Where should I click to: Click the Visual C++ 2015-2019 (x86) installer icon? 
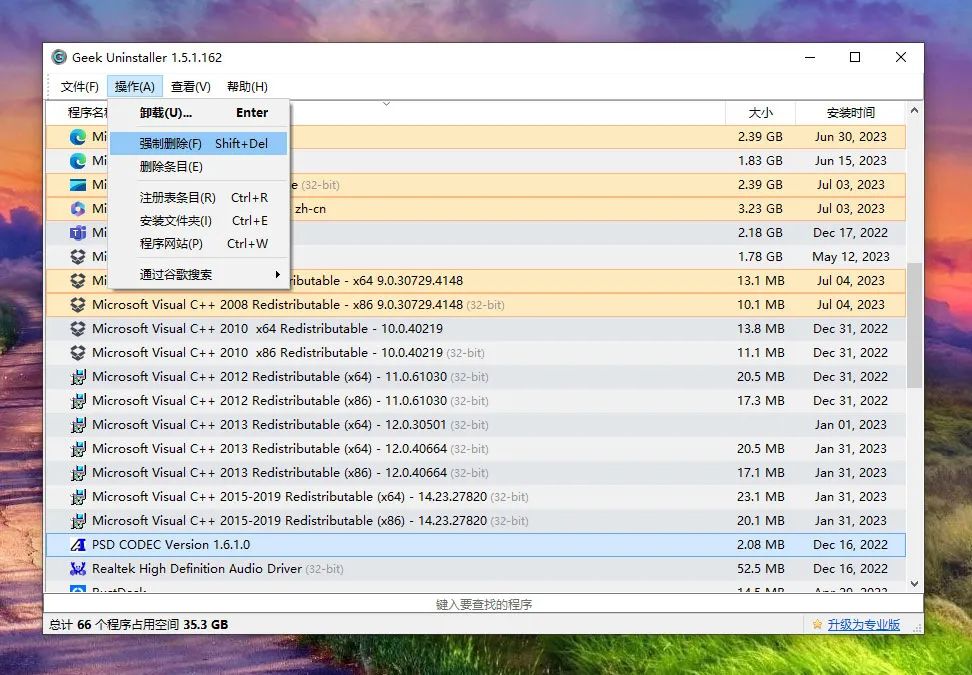pos(78,521)
